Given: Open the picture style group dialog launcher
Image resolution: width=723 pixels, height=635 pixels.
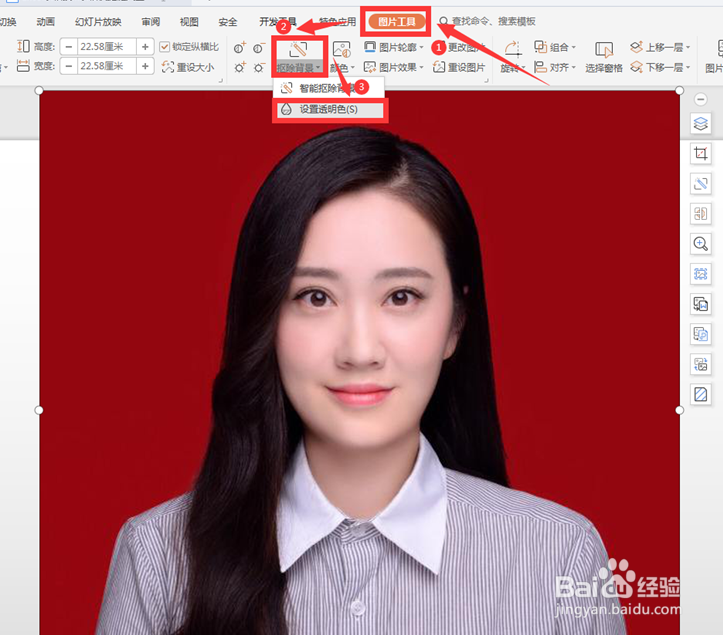Looking at the screenshot, I should click(486, 80).
